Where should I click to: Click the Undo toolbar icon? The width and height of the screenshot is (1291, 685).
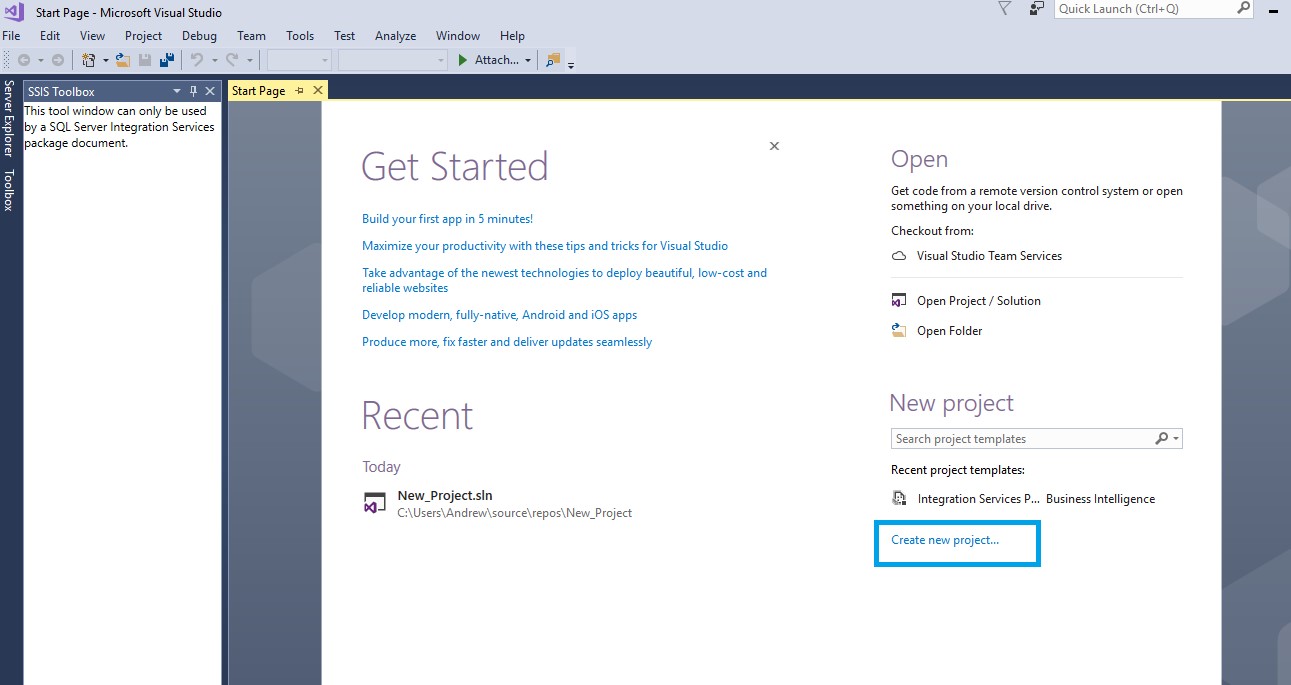[197, 60]
